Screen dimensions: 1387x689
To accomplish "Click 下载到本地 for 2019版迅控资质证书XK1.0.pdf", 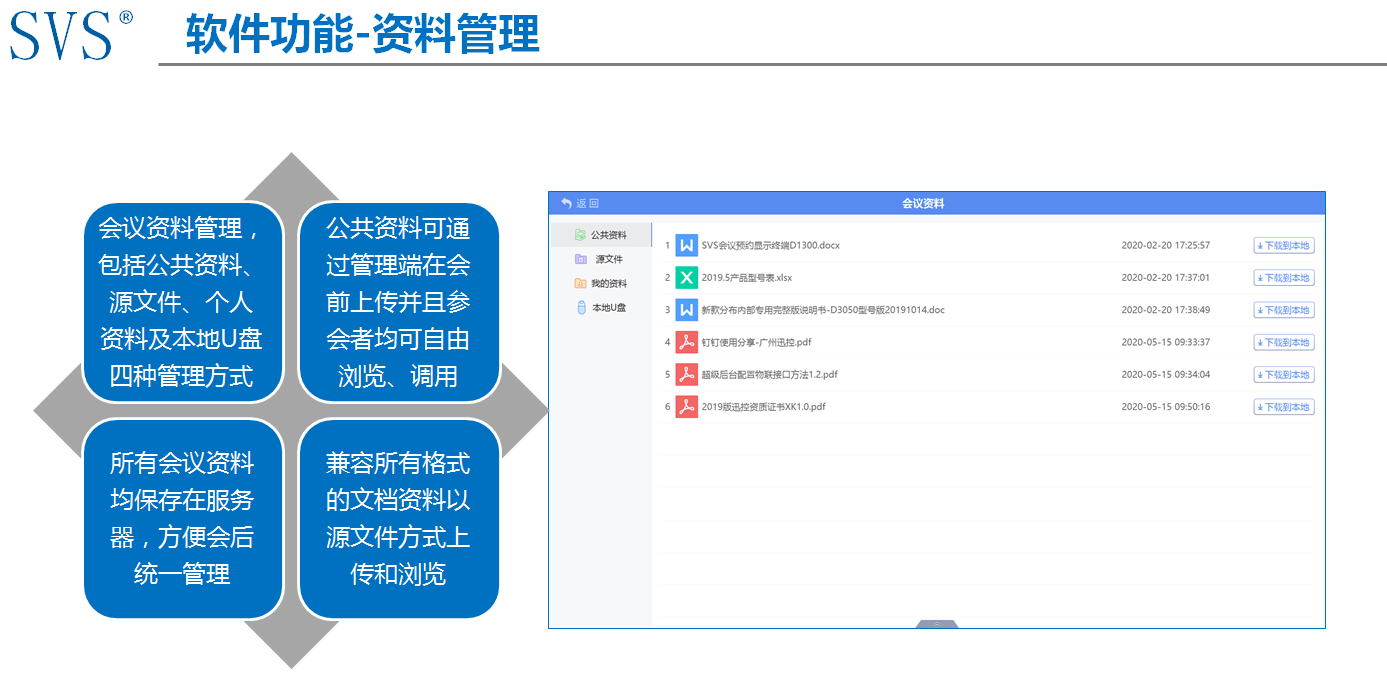I will [x=1283, y=406].
